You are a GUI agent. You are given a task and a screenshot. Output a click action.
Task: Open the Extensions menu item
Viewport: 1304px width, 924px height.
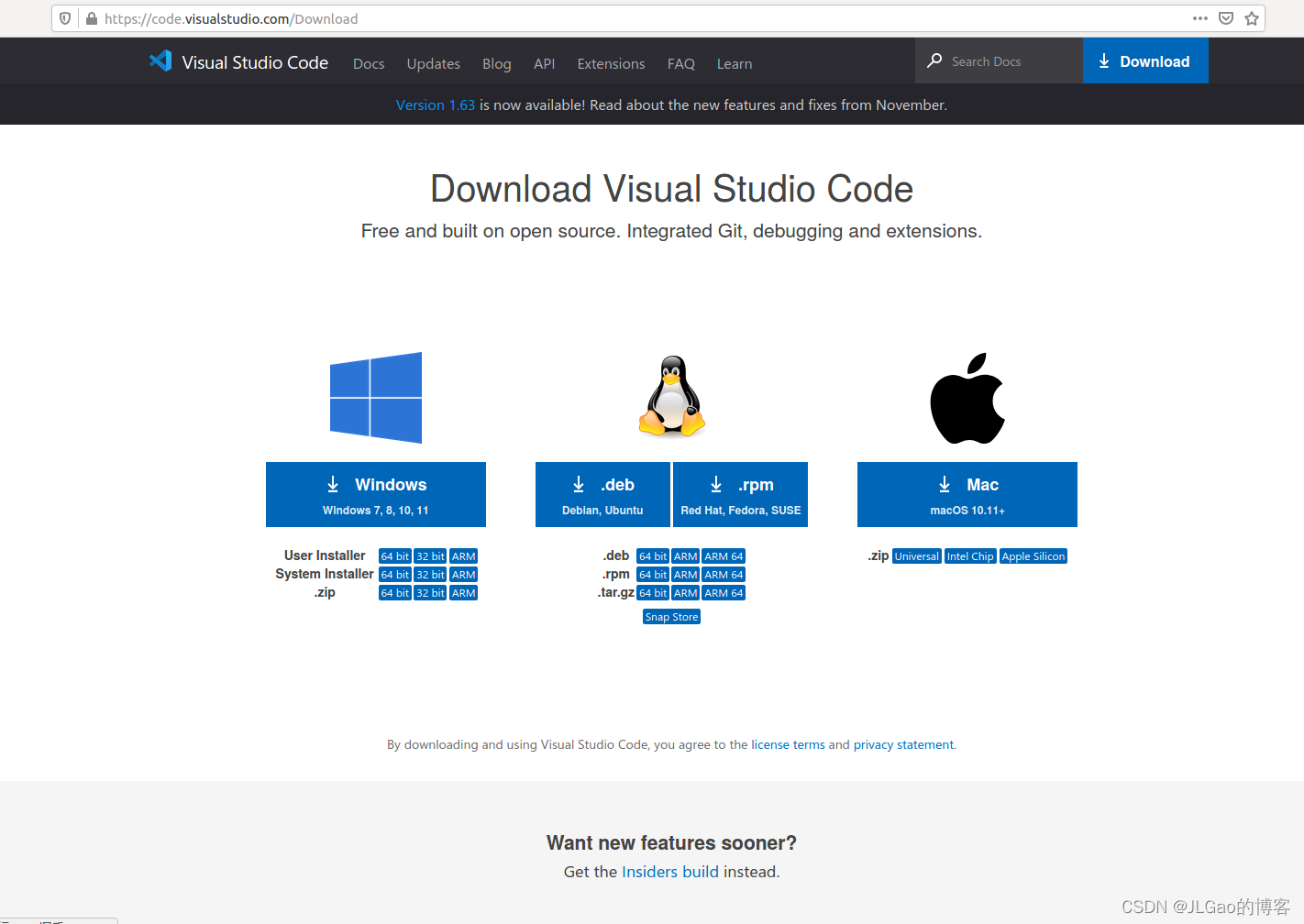click(612, 63)
